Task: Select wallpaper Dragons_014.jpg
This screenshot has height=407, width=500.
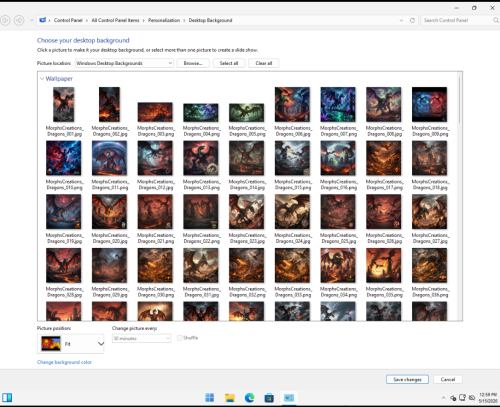Action: [247, 158]
